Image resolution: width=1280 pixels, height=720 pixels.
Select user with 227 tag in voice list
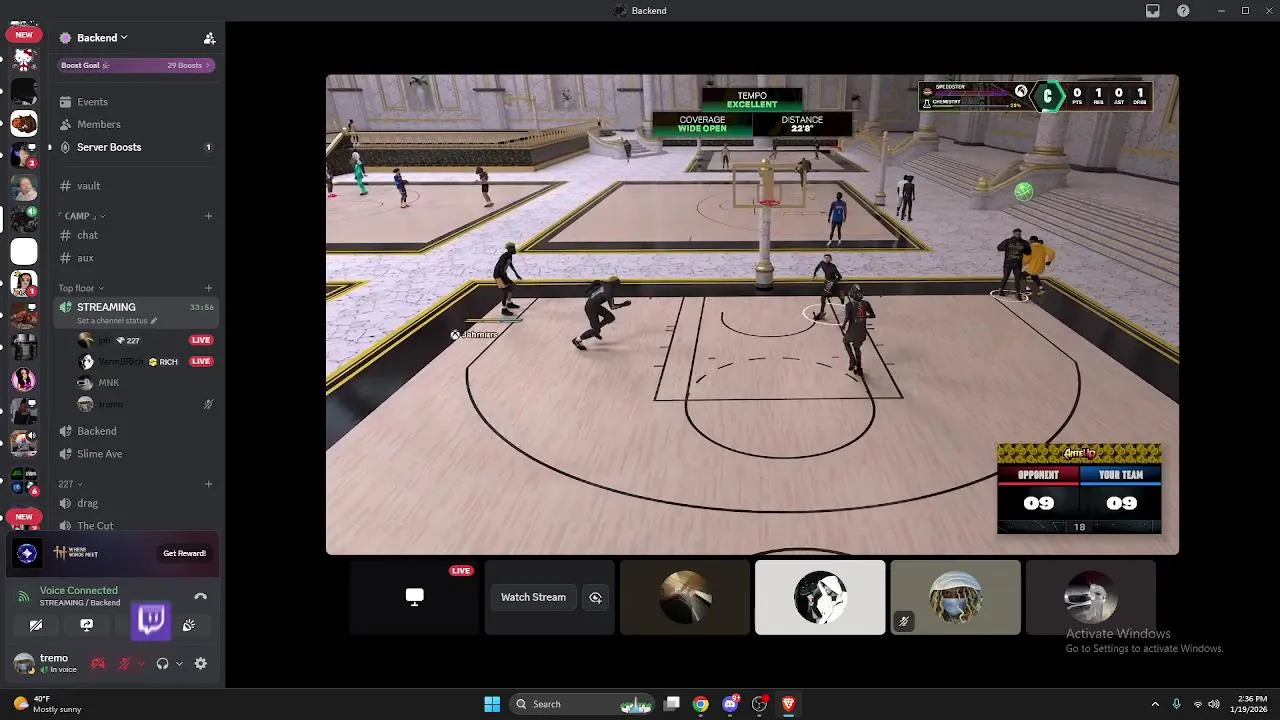(x=145, y=340)
